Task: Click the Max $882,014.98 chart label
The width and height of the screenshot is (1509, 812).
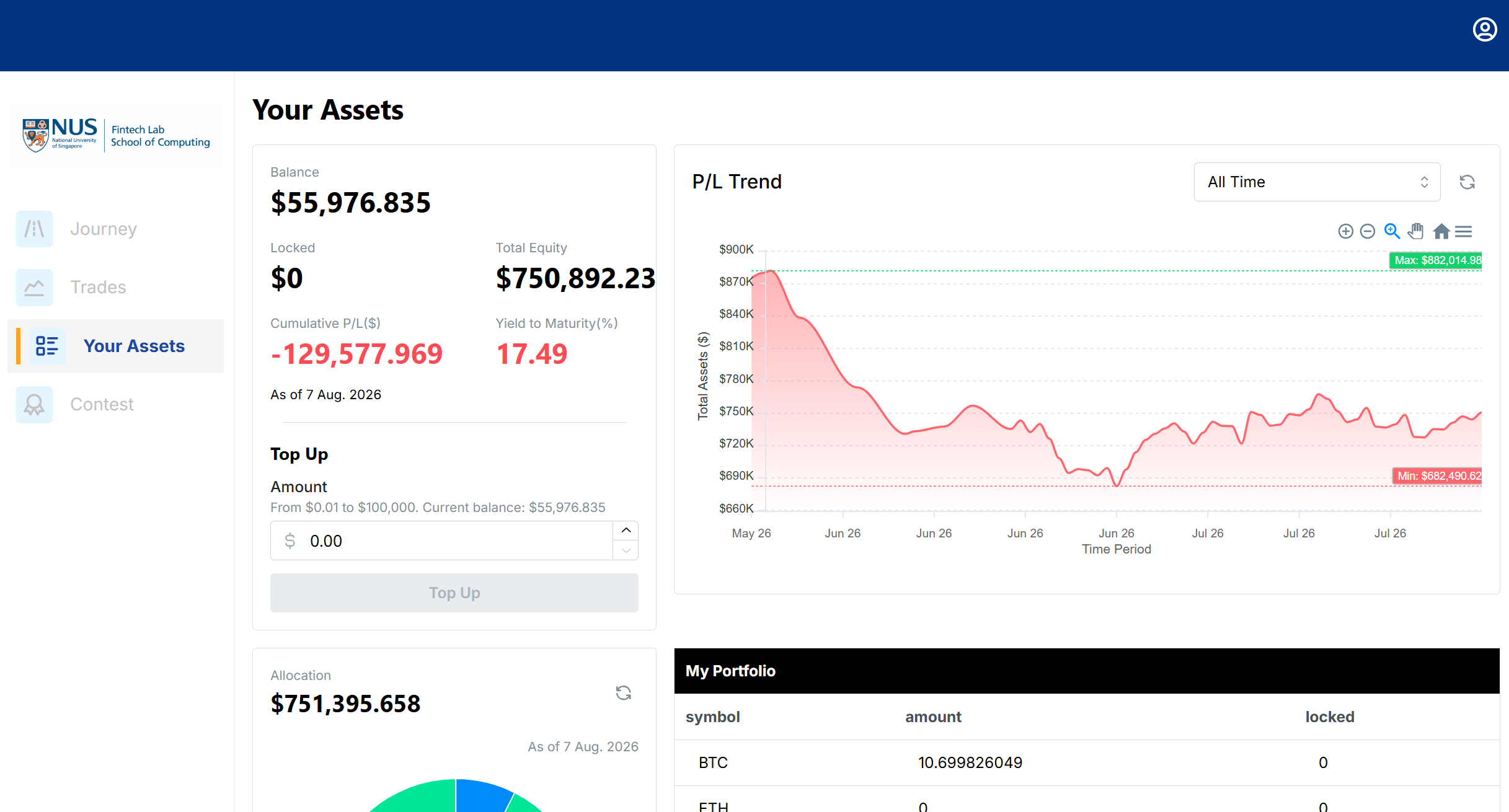Action: click(x=1436, y=260)
